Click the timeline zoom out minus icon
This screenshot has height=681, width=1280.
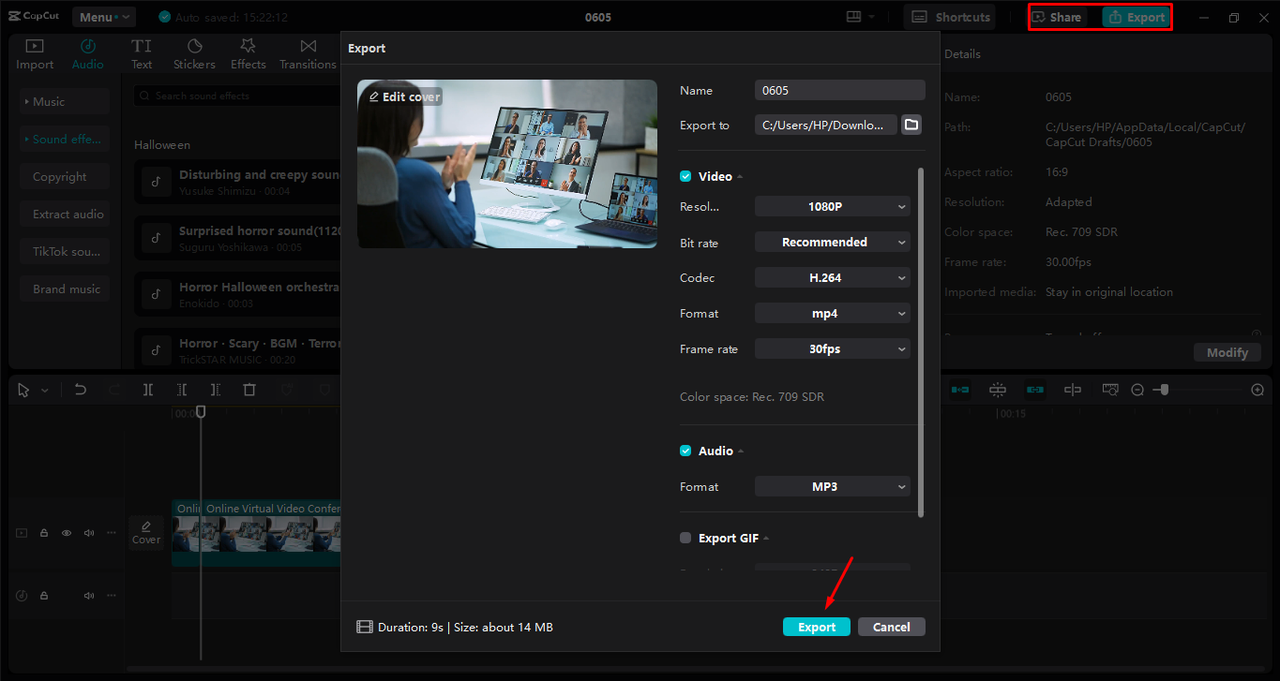point(1137,390)
